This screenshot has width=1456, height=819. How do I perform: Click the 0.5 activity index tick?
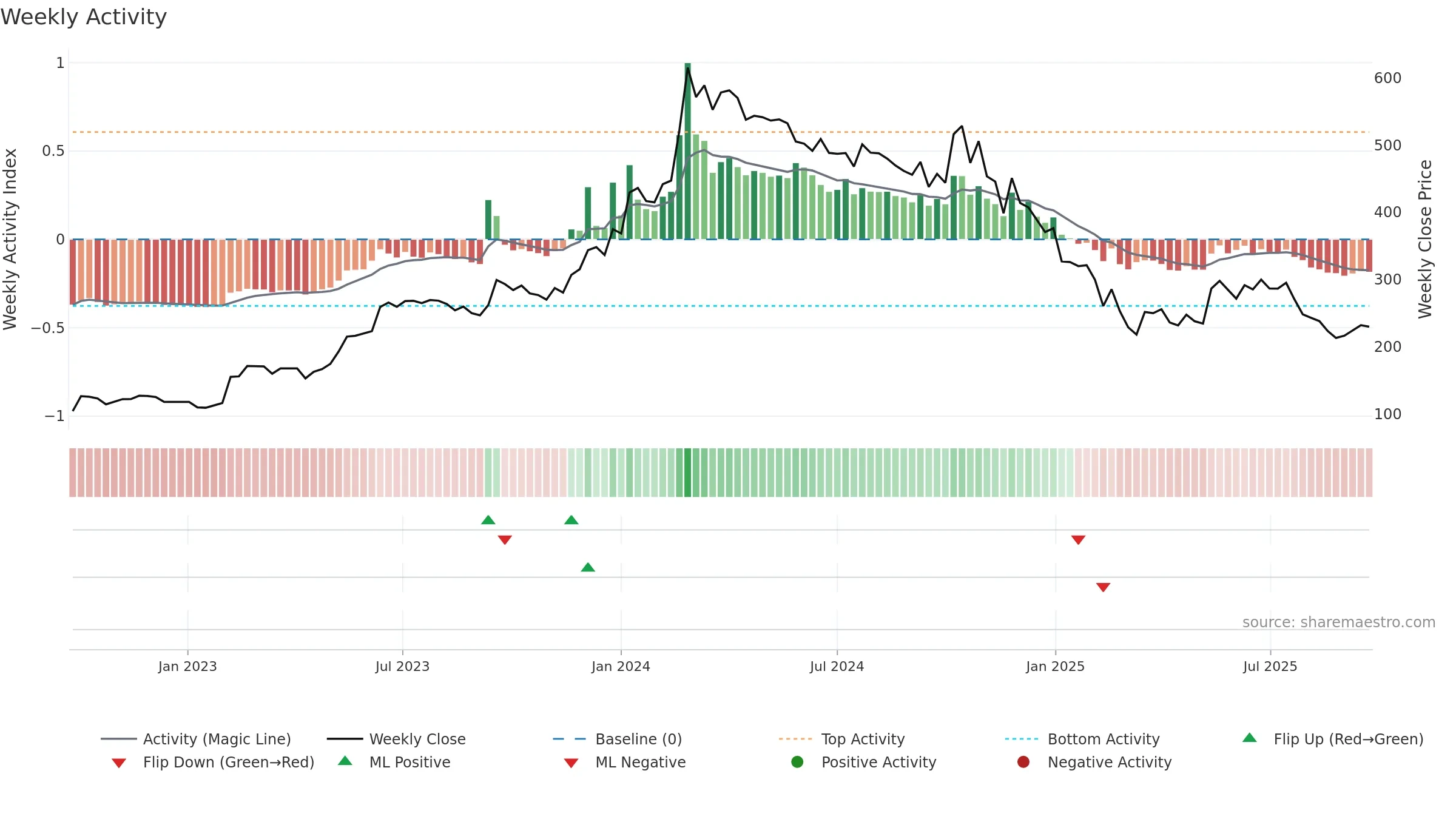click(x=53, y=151)
